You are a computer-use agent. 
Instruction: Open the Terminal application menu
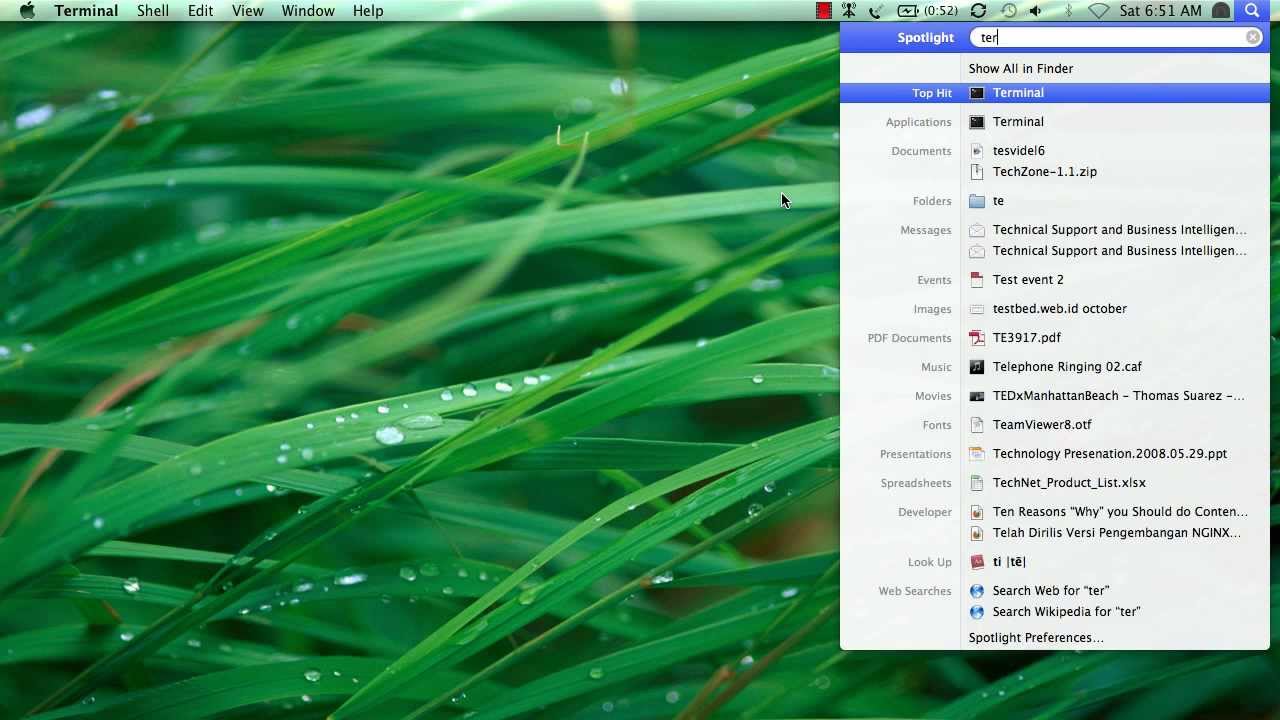pyautogui.click(x=86, y=11)
